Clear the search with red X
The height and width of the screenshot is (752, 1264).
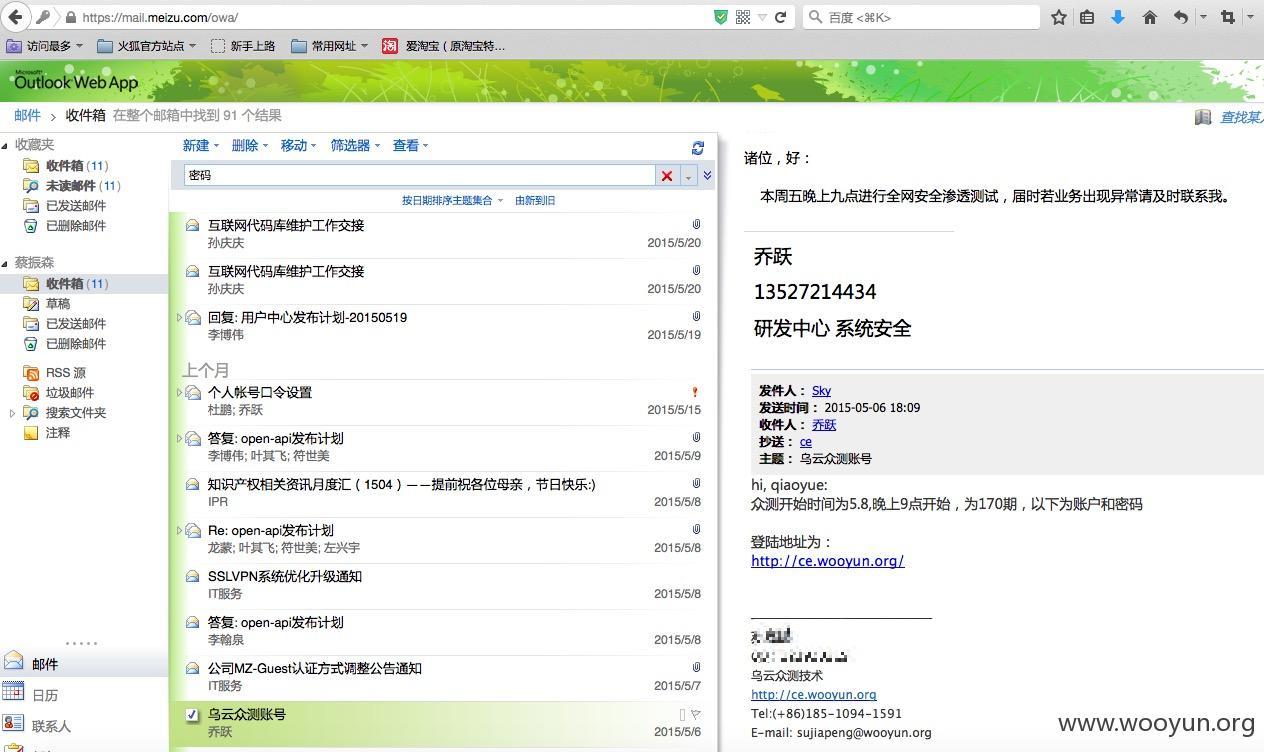(x=667, y=176)
